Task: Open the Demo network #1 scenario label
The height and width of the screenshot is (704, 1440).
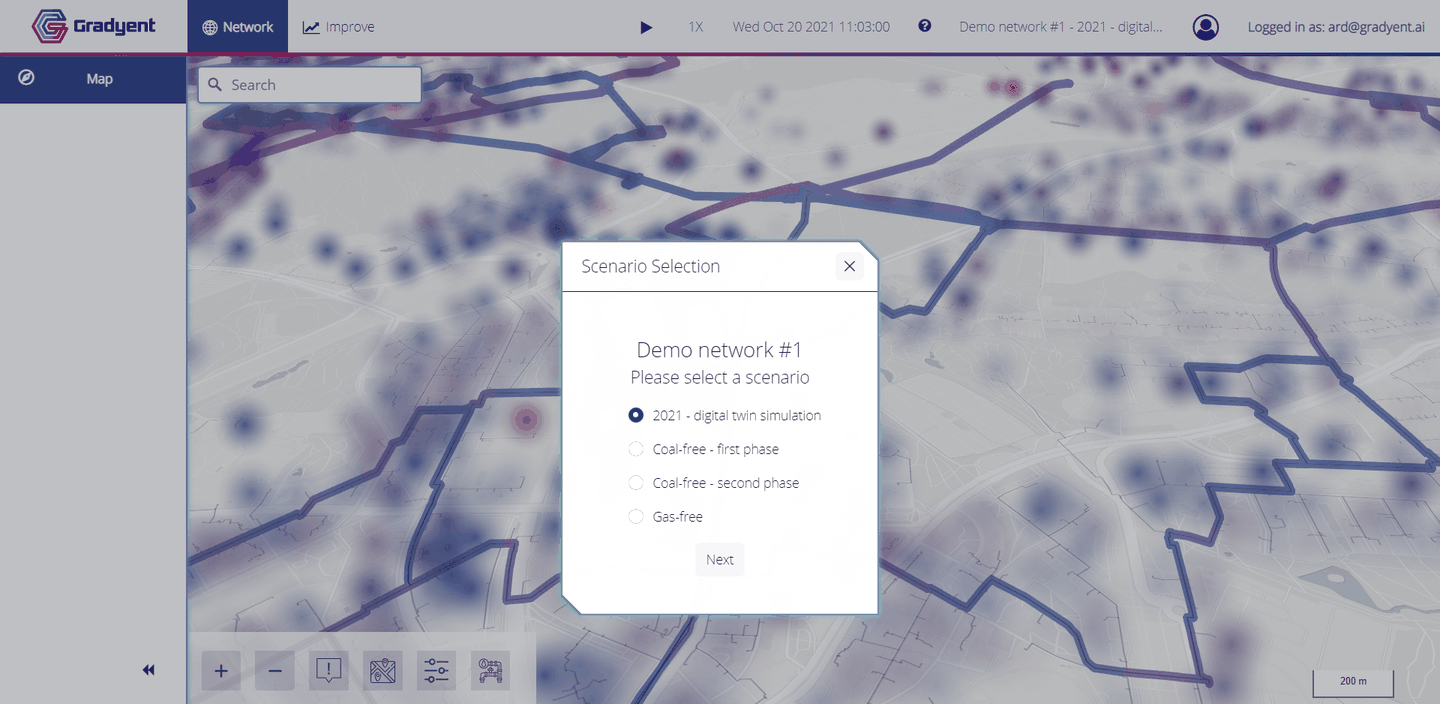Action: 1061,27
